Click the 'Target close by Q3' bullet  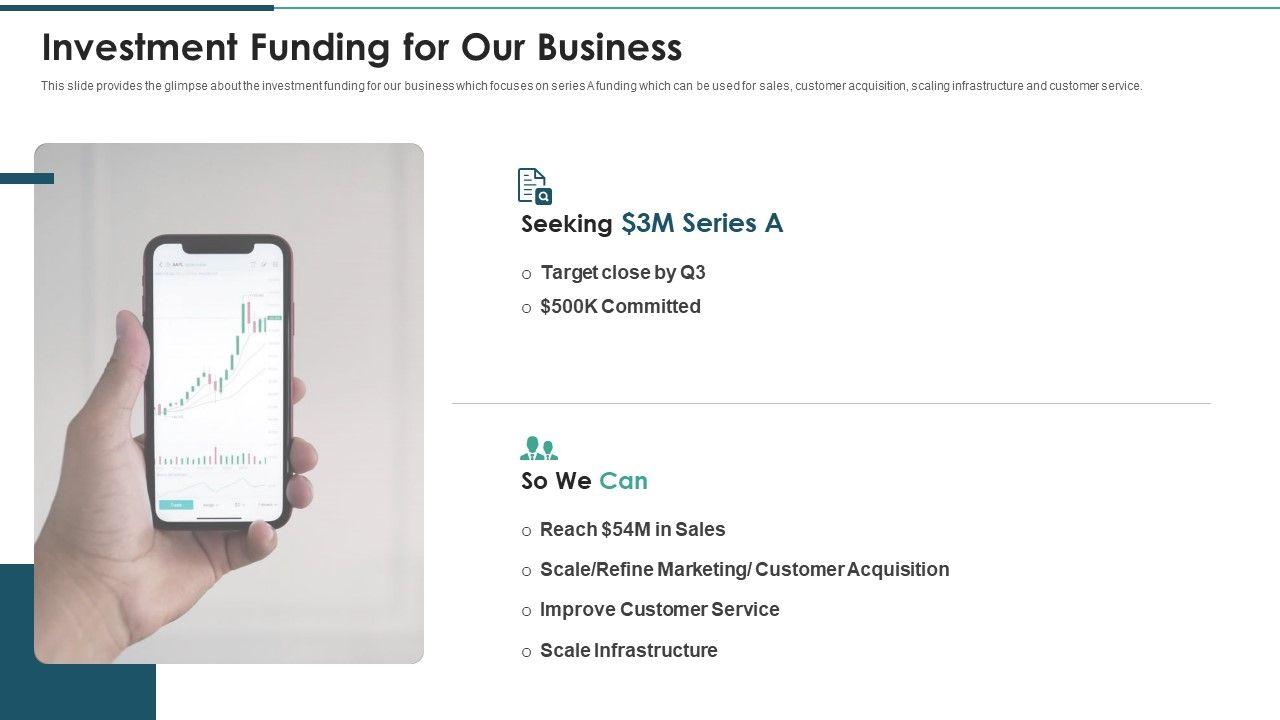click(x=622, y=272)
